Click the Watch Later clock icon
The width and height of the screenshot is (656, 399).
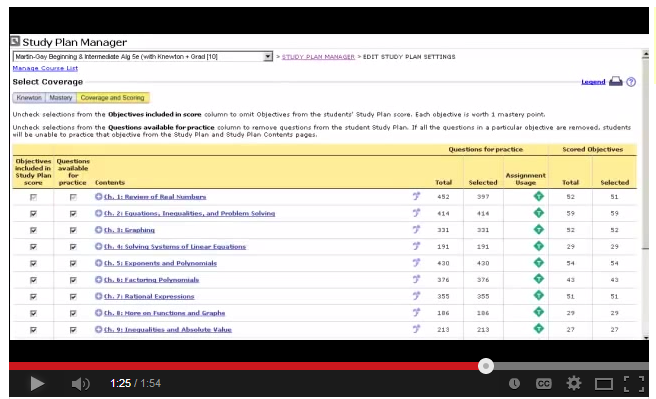pos(514,384)
